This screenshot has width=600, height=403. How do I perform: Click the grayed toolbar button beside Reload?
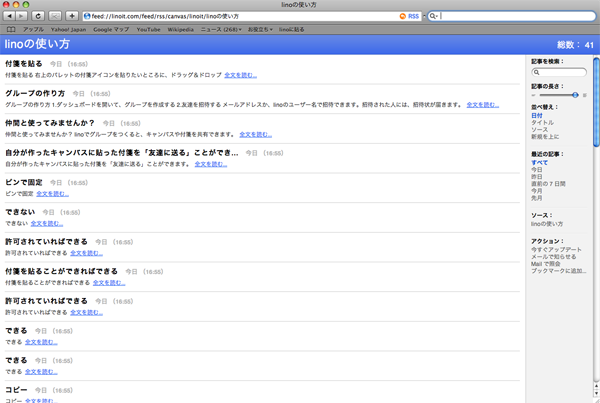[x=55, y=16]
